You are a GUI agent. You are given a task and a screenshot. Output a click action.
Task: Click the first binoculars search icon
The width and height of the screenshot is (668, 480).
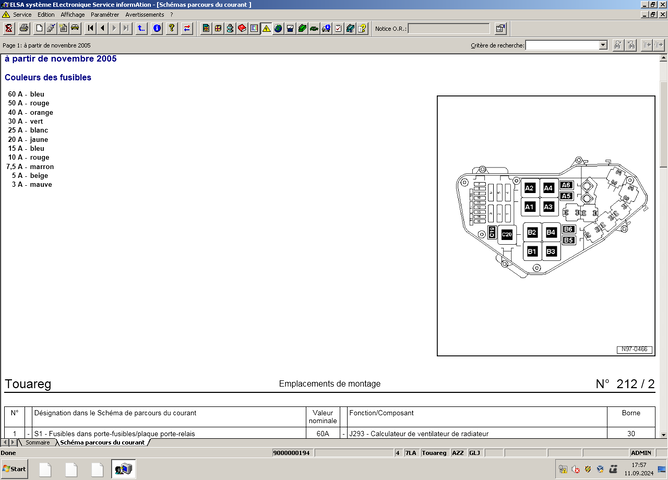point(618,45)
